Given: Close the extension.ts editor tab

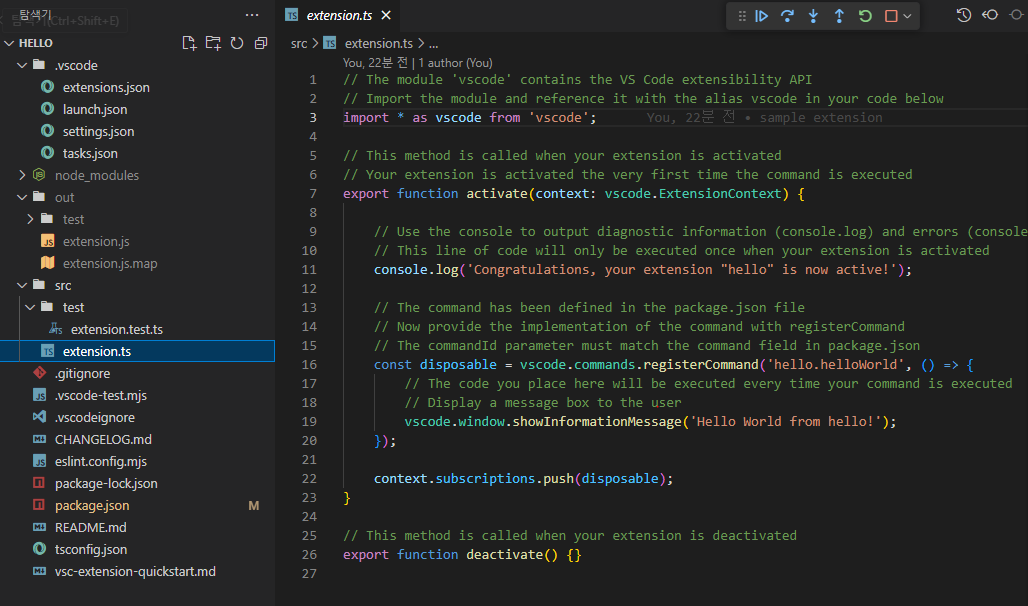Looking at the screenshot, I should 386,15.
